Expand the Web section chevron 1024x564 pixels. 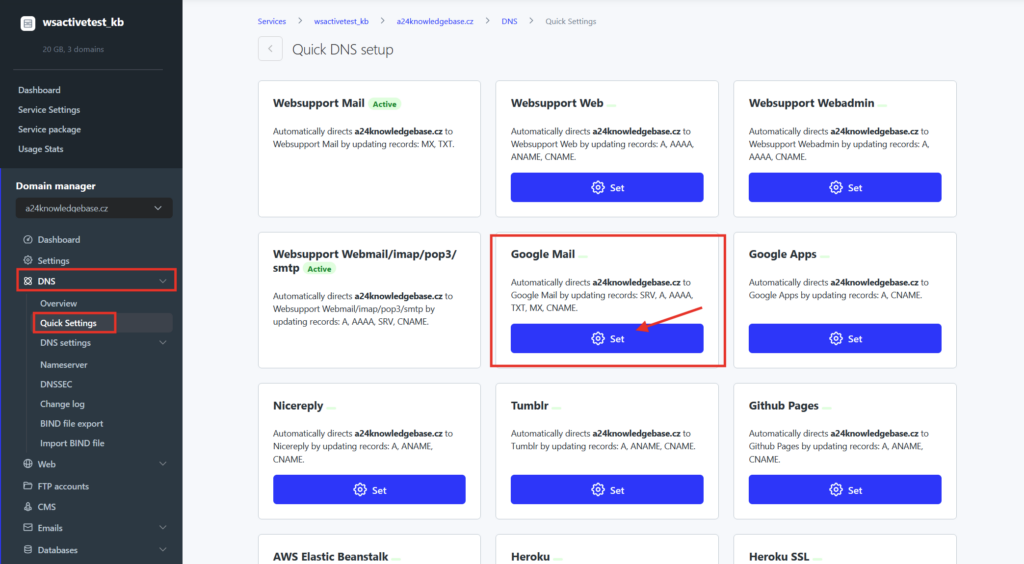click(163, 463)
